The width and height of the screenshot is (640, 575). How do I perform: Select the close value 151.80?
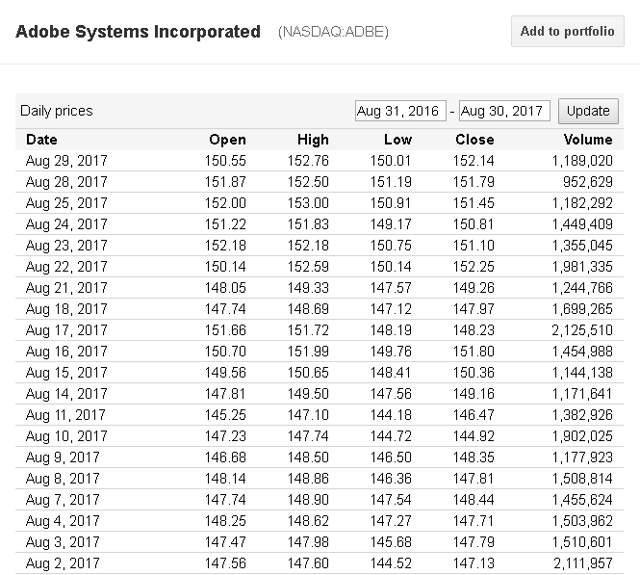pyautogui.click(x=473, y=351)
